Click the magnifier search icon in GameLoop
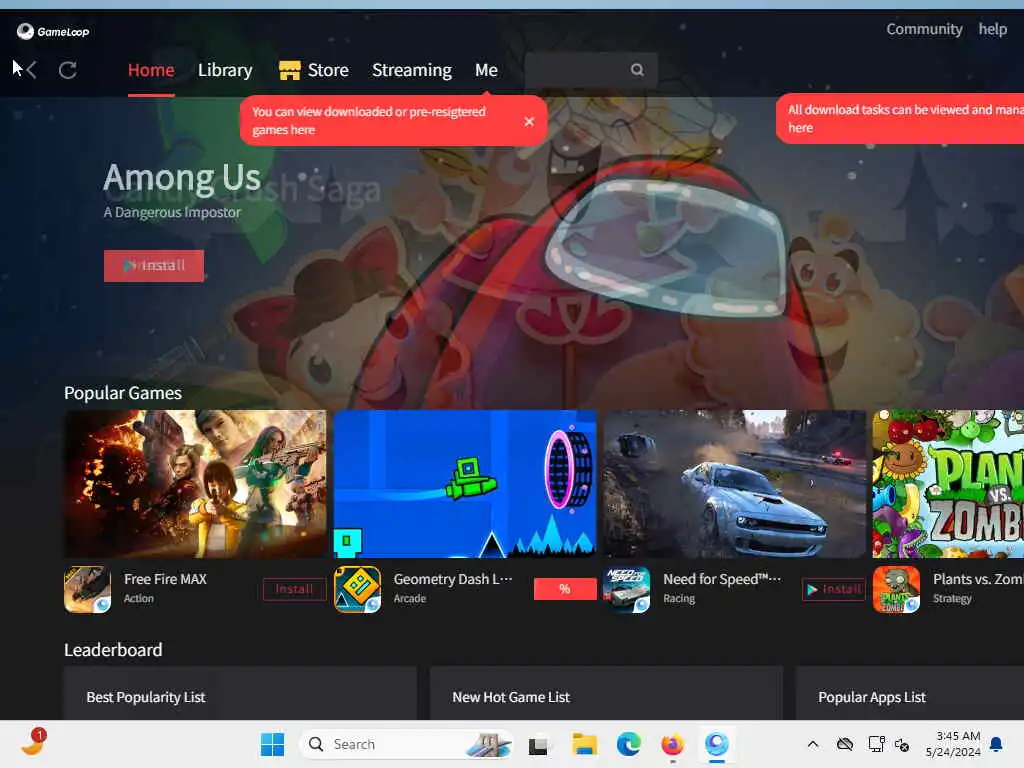The height and width of the screenshot is (768, 1024). click(x=637, y=69)
